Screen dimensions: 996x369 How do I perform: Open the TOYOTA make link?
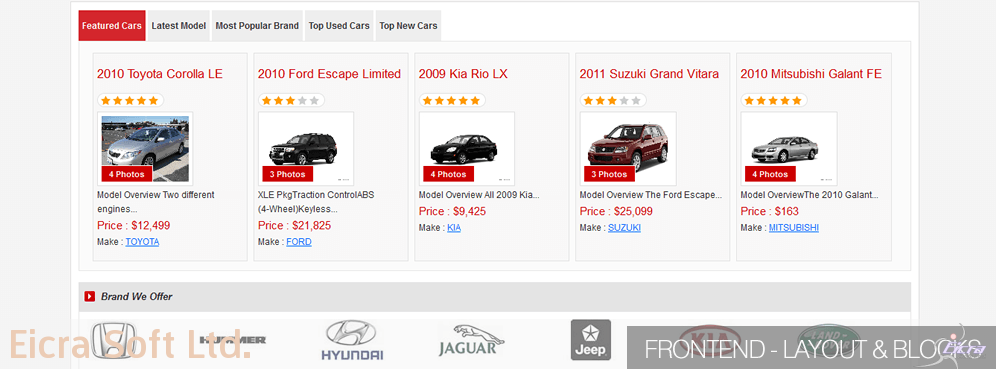pyautogui.click(x=142, y=242)
